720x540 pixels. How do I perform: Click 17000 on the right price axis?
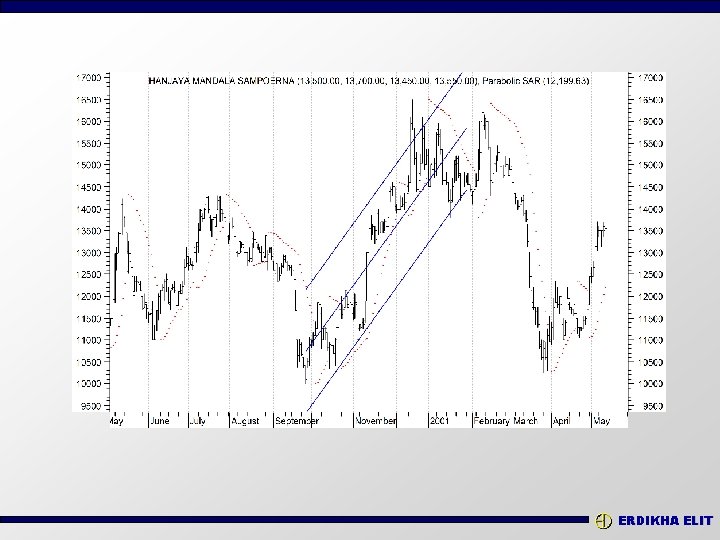(x=650, y=78)
